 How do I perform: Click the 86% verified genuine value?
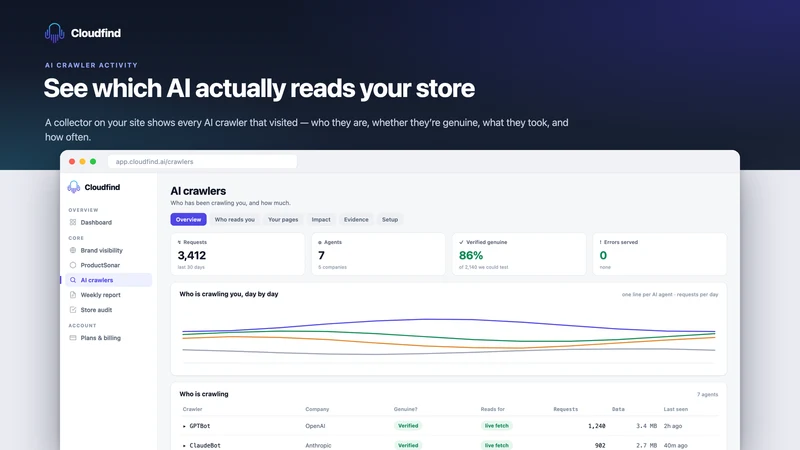pos(471,255)
